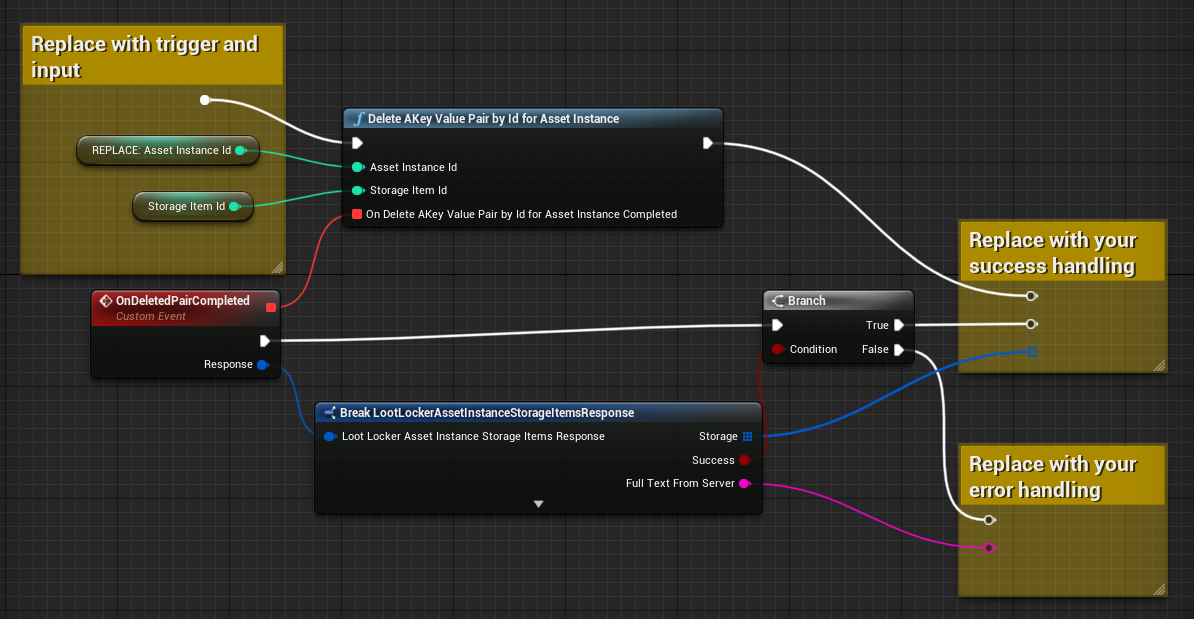The width and height of the screenshot is (1194, 619).
Task: Click the Storage Item Id input pin
Action: click(x=357, y=190)
